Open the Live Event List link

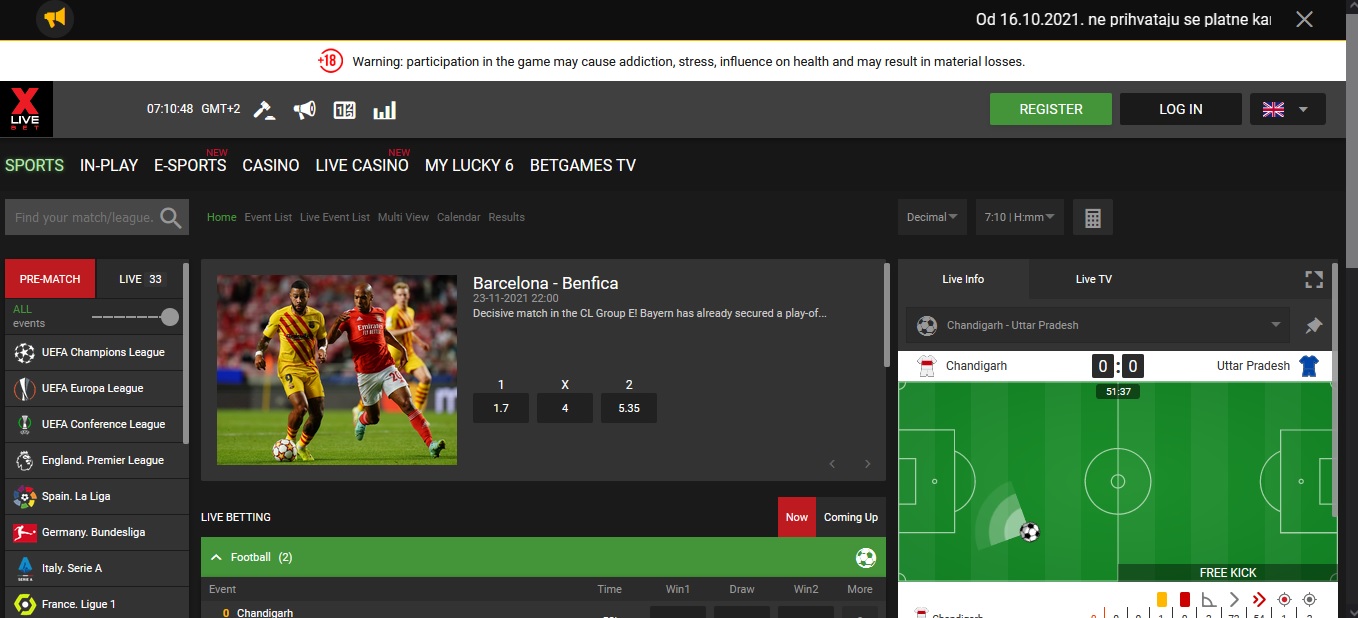coord(335,217)
